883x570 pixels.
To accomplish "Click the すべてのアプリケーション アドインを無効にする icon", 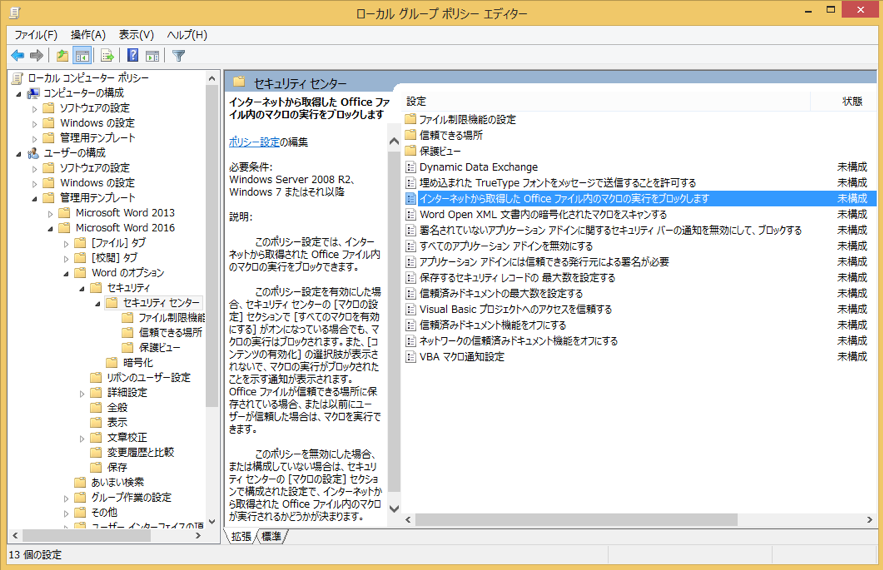I will pyautogui.click(x=411, y=246).
